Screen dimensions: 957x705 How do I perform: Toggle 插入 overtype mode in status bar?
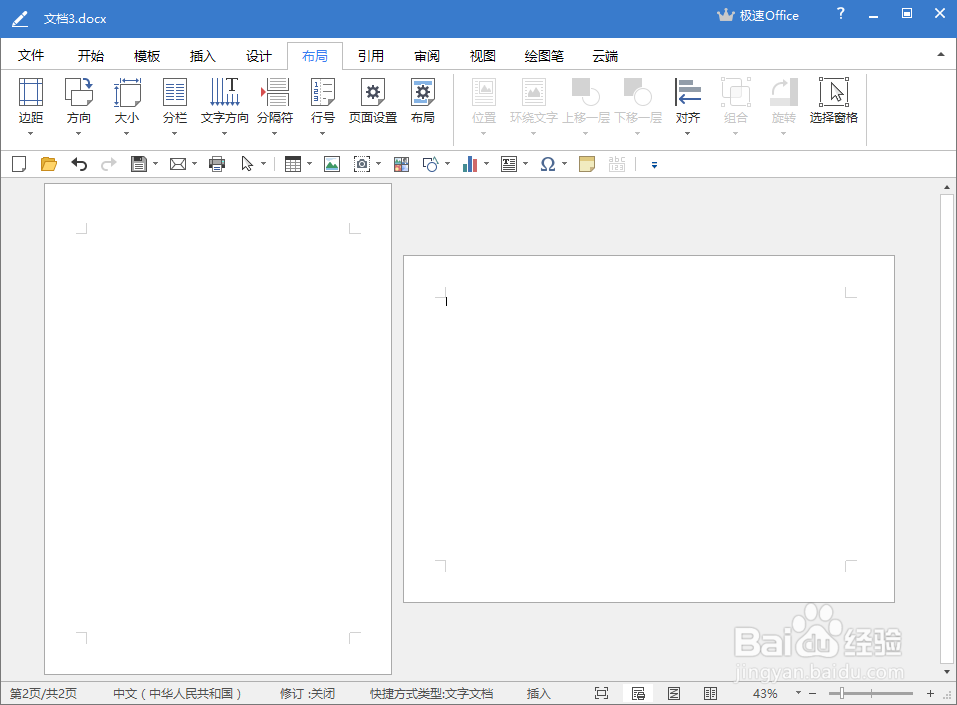tap(538, 693)
